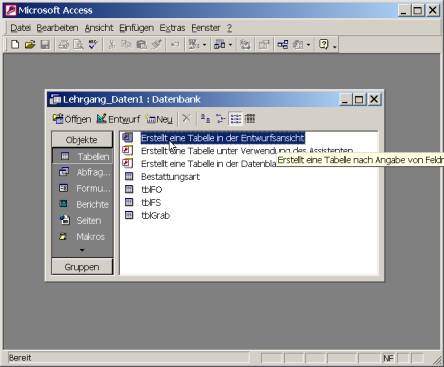This screenshot has height=367, width=444.
Task: Switch to Small Icons view
Action: click(220, 119)
